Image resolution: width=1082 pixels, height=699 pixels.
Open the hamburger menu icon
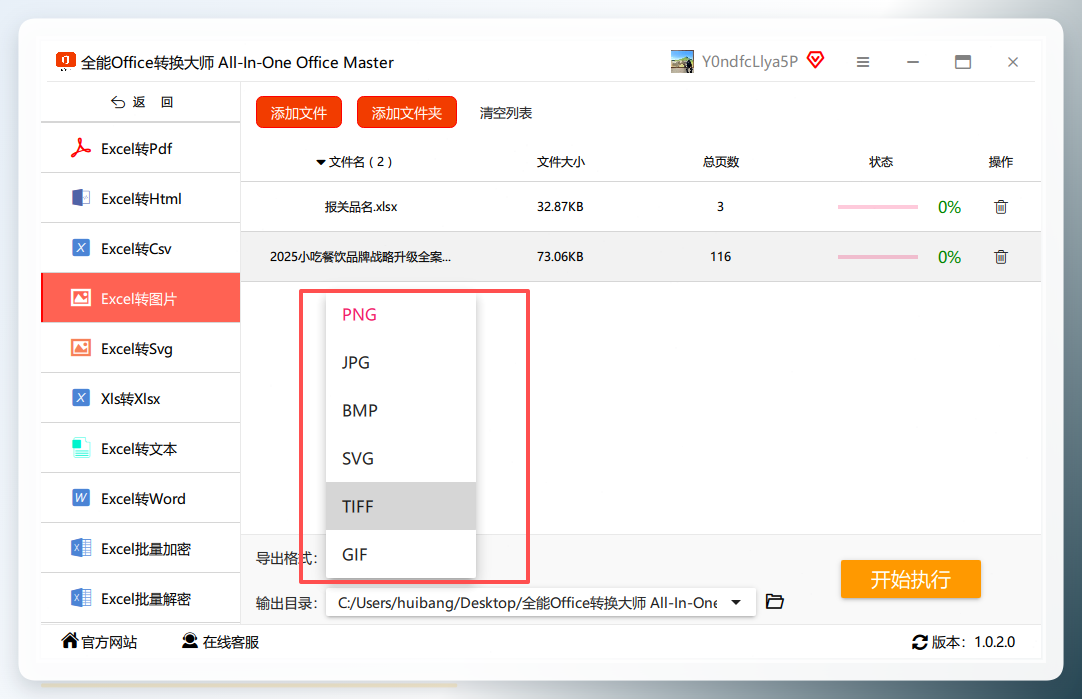click(x=863, y=62)
